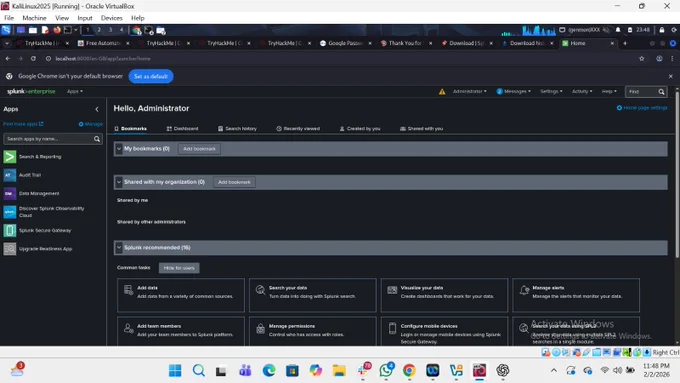Viewport: 680px width, 383px height.
Task: Open the Search & Reporting app icon
Action: [x=10, y=157]
